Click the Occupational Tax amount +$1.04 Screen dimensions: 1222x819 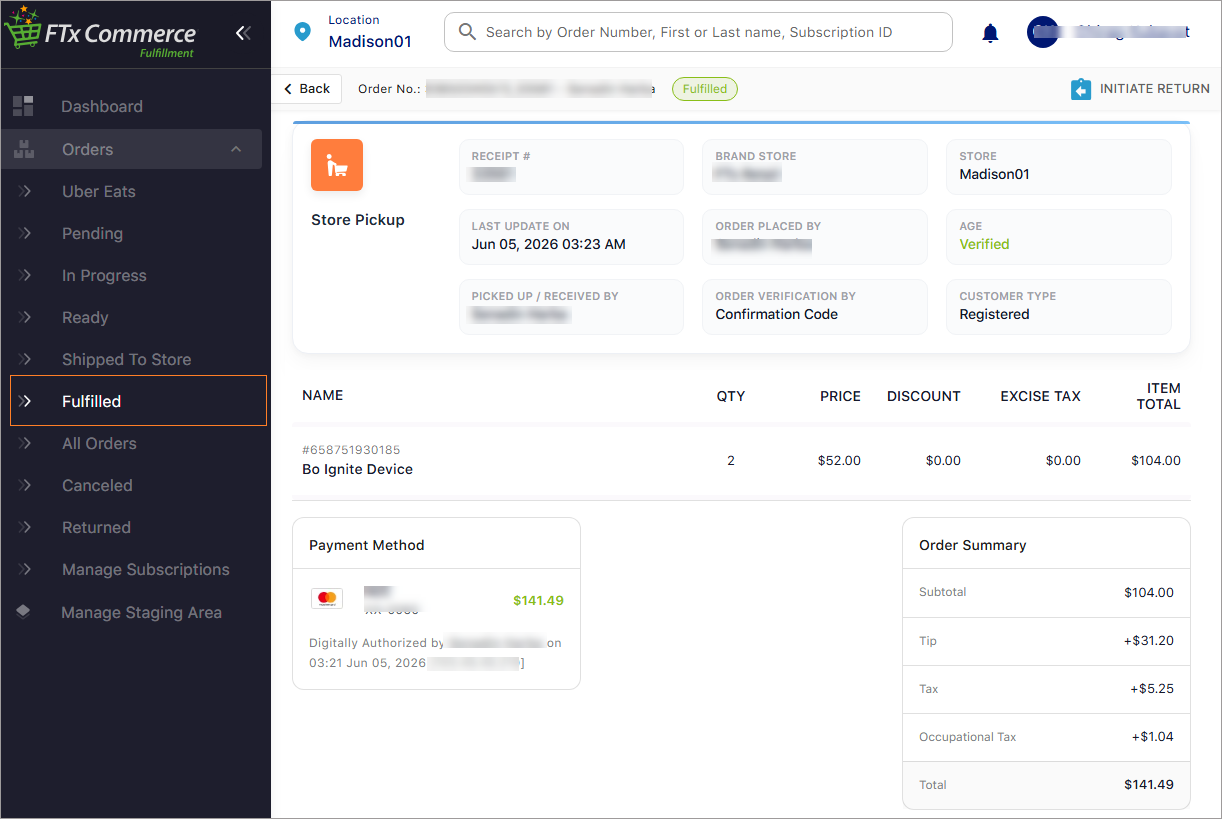click(x=1153, y=737)
